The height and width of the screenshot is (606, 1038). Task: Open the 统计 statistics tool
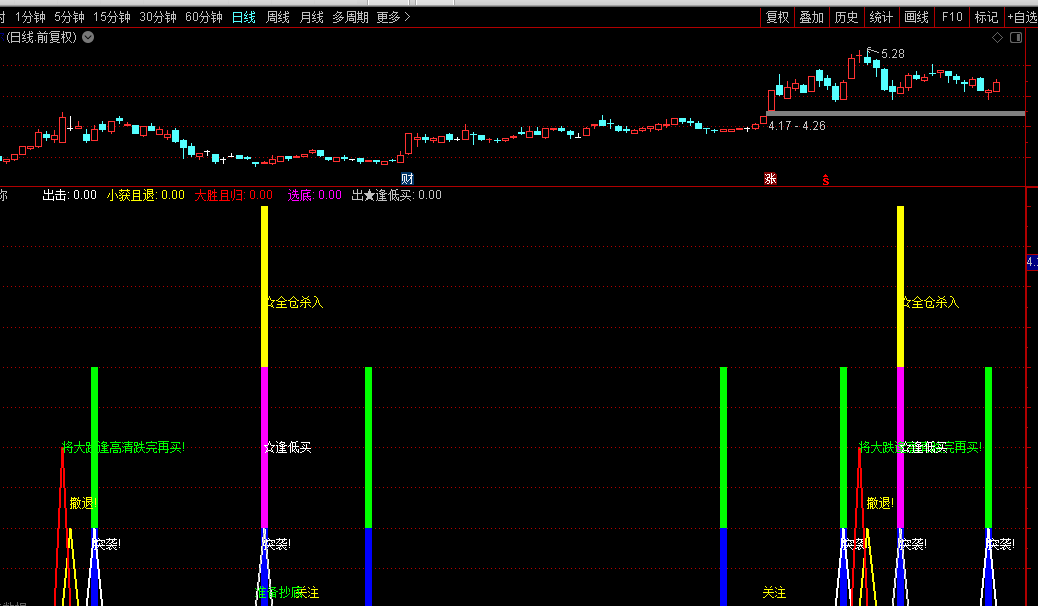point(881,17)
